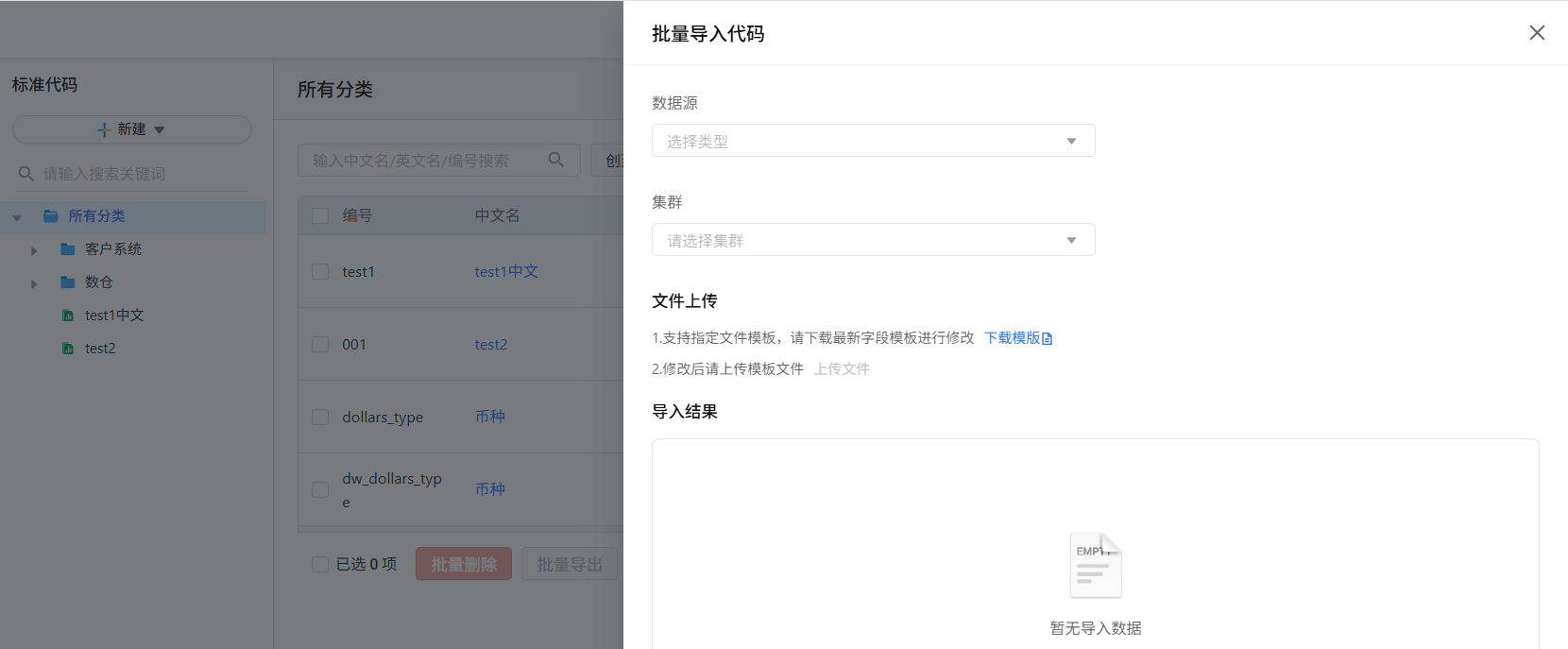Collapse the 所有分类 tree node
Viewport: 1568px width, 649px height.
[17, 217]
